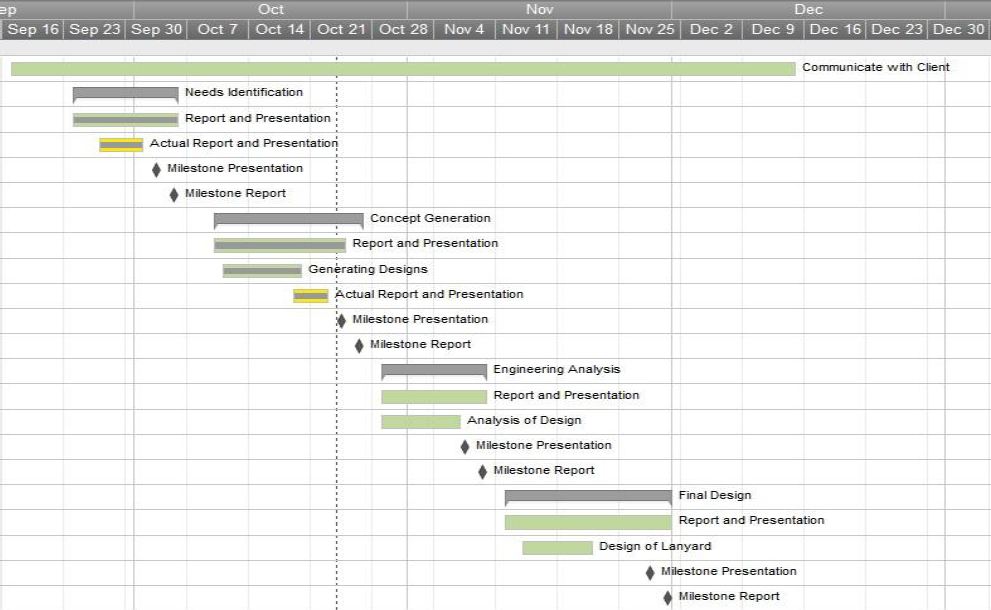Screen dimensions: 991x610
Task: Click the Generating Designs task bar
Action: (262, 270)
